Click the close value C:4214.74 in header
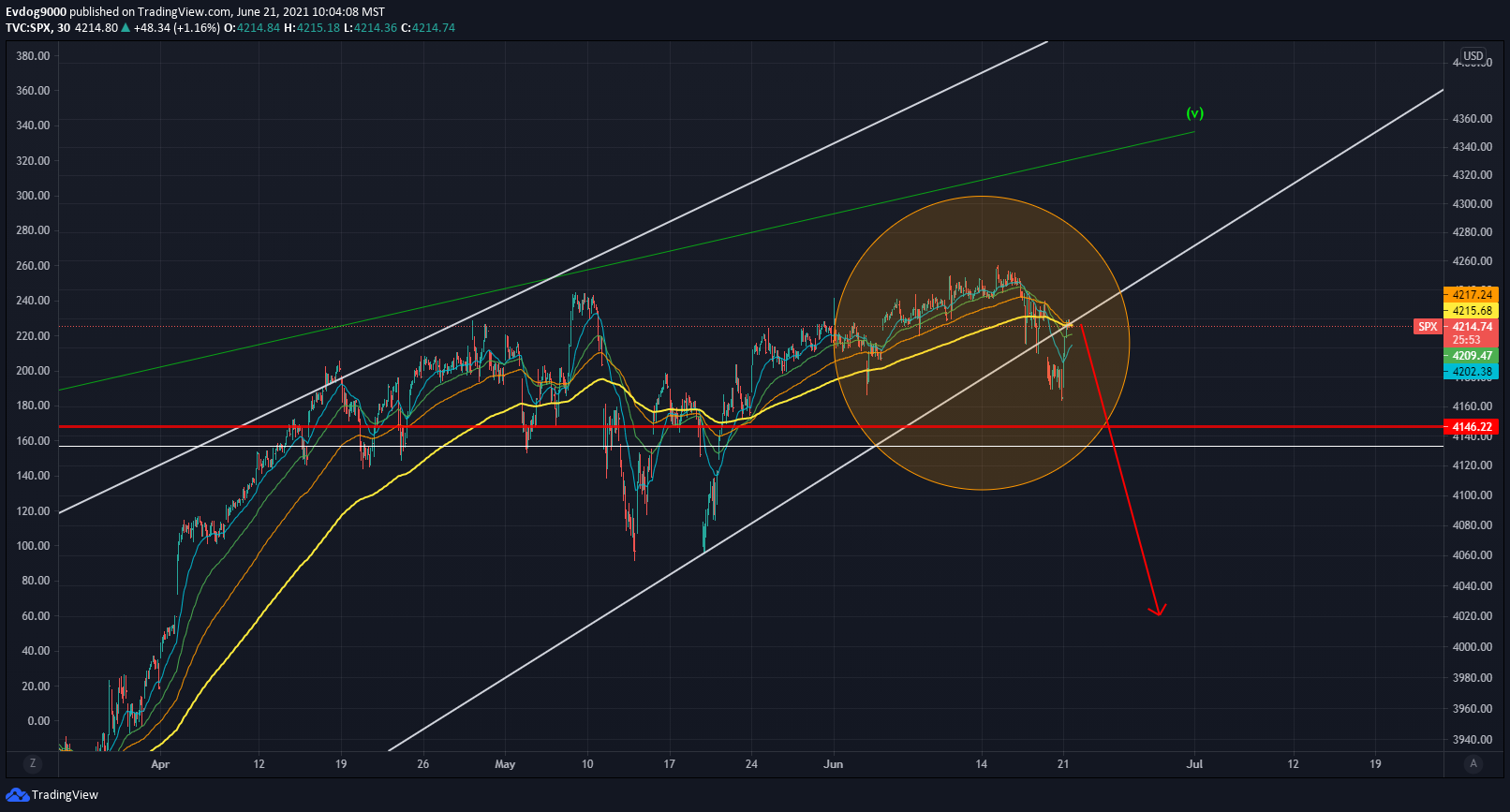The image size is (1510, 812). (428, 28)
